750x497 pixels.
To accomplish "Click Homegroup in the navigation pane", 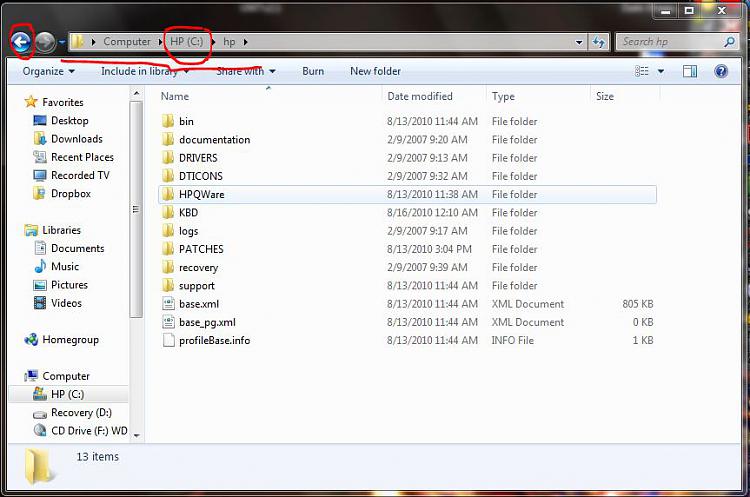I will pyautogui.click(x=62, y=340).
